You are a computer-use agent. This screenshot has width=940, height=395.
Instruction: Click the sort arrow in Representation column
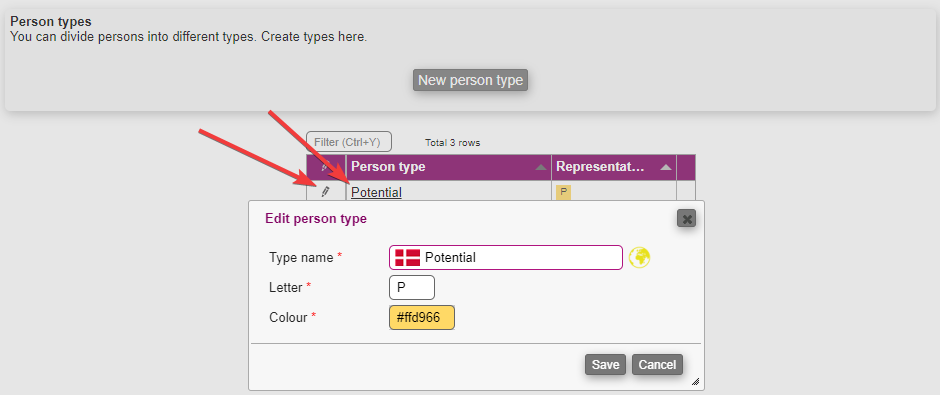(x=665, y=167)
